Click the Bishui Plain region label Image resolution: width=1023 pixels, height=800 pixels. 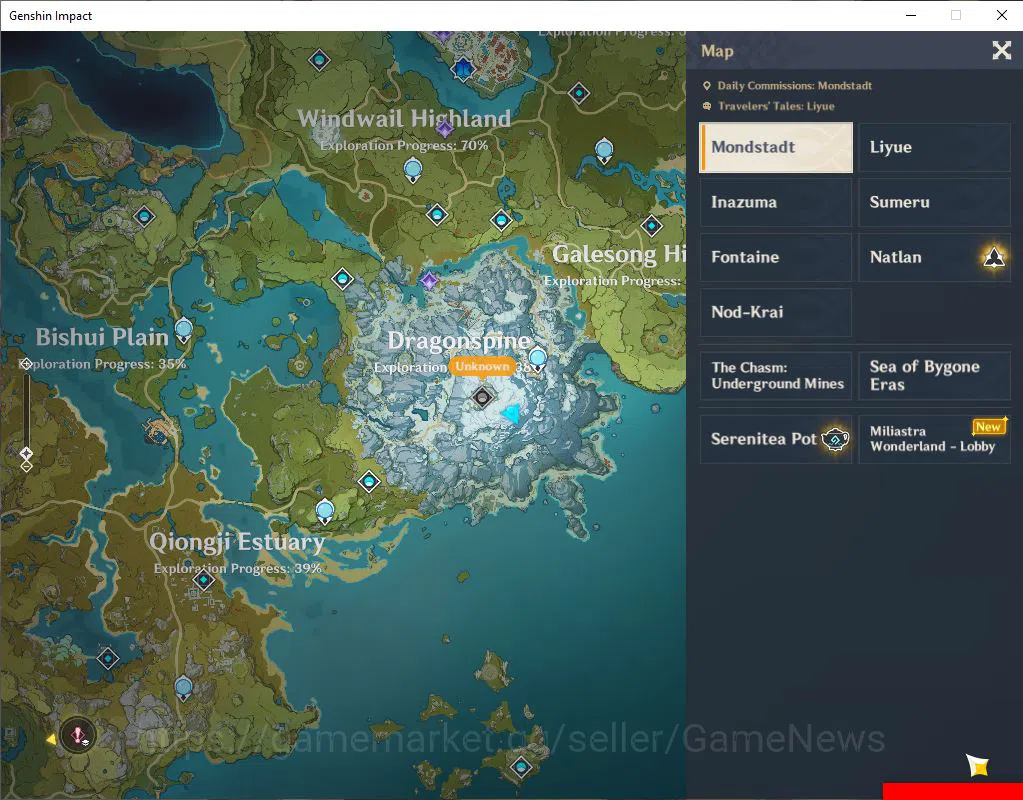click(x=102, y=337)
